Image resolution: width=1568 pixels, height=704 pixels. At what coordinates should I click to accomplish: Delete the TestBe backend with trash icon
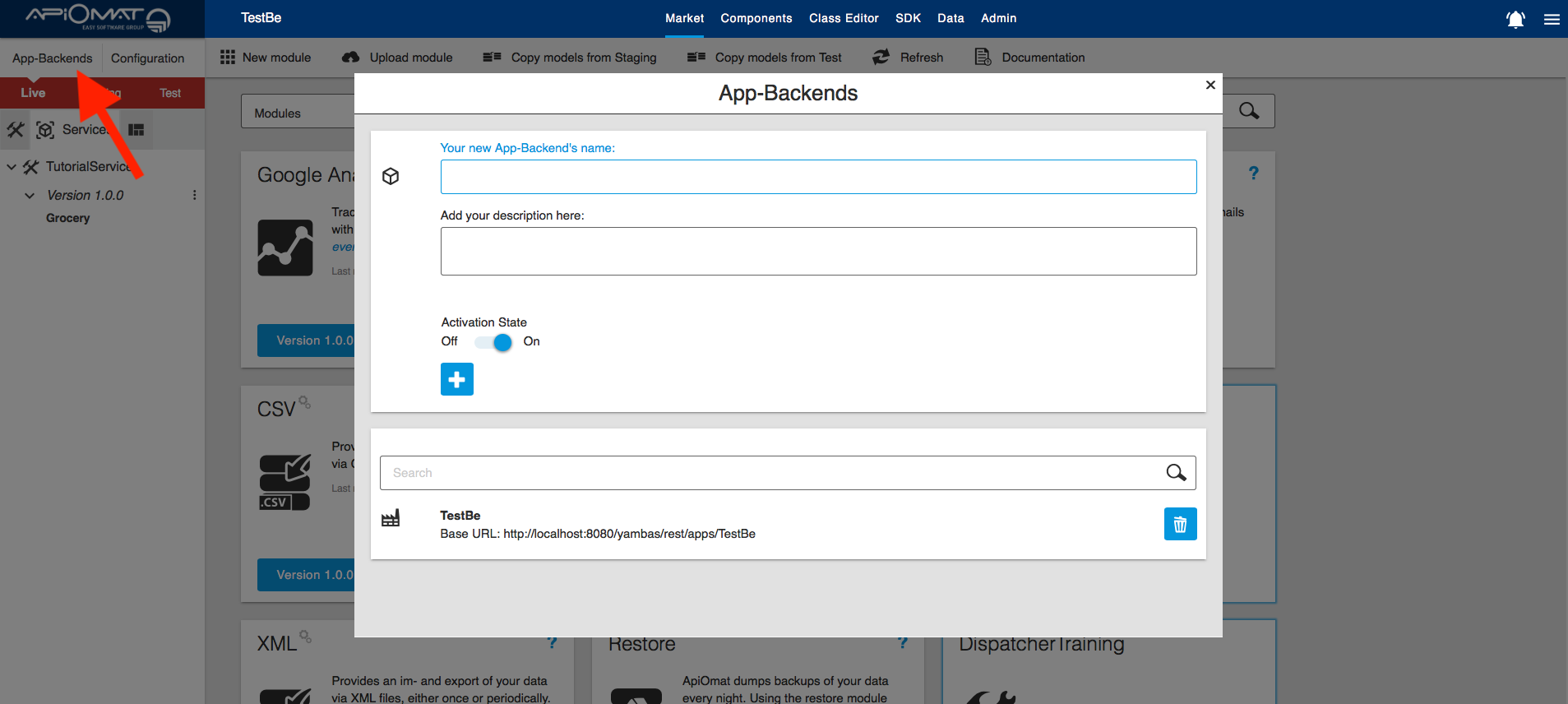pyautogui.click(x=1180, y=524)
